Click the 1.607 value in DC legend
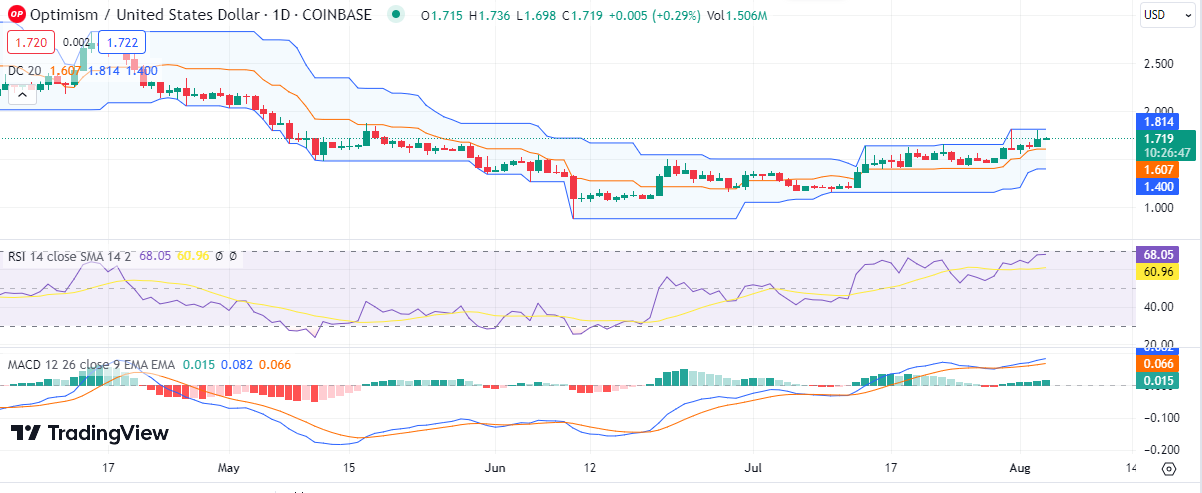The image size is (1202, 493). 64,71
